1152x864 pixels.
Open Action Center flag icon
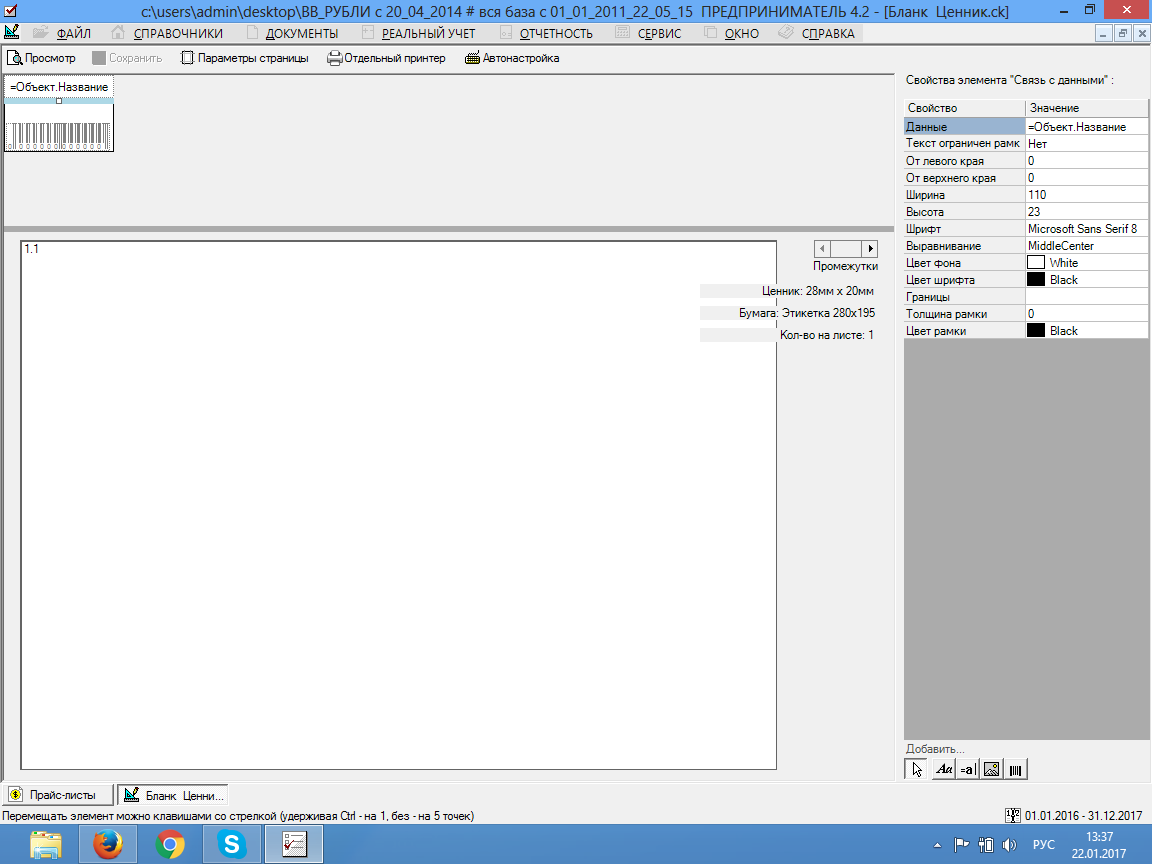coord(961,845)
